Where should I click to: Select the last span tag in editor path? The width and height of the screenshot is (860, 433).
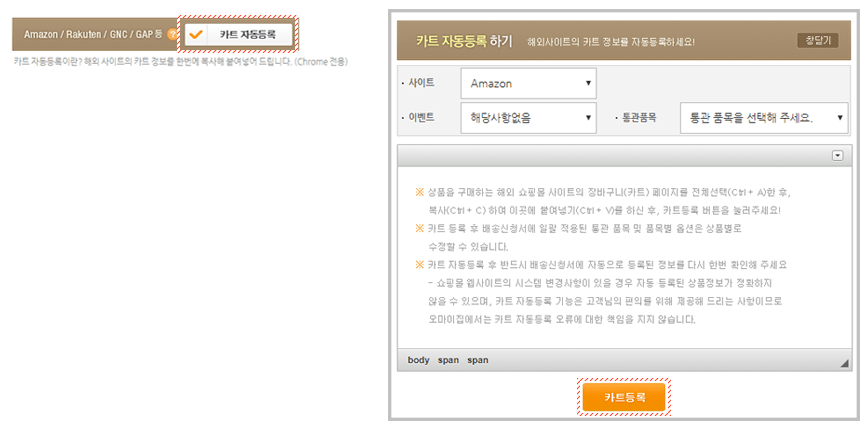(x=478, y=360)
